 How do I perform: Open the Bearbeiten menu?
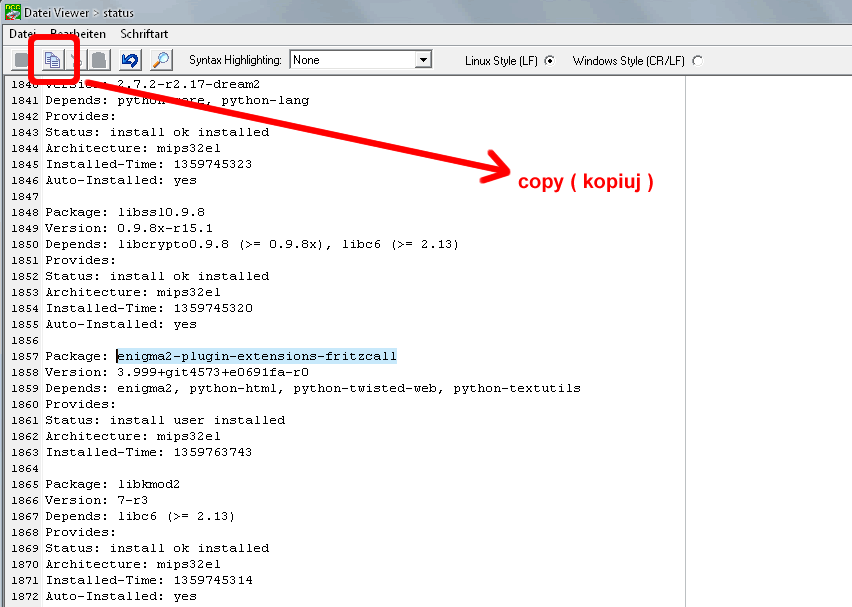[x=78, y=34]
